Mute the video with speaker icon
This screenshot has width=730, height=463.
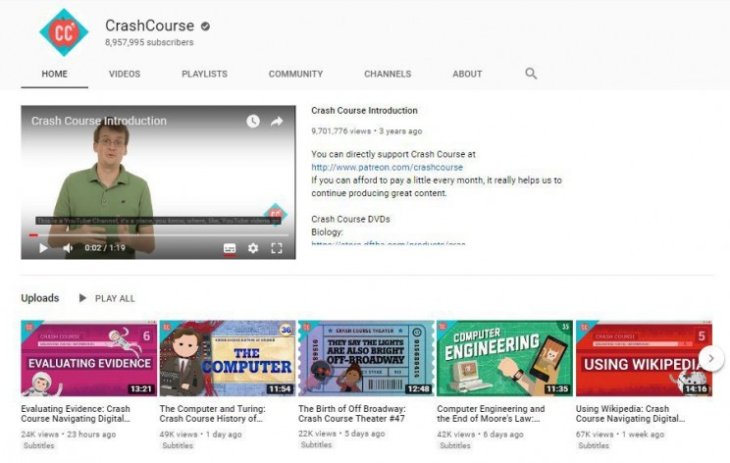tap(68, 248)
